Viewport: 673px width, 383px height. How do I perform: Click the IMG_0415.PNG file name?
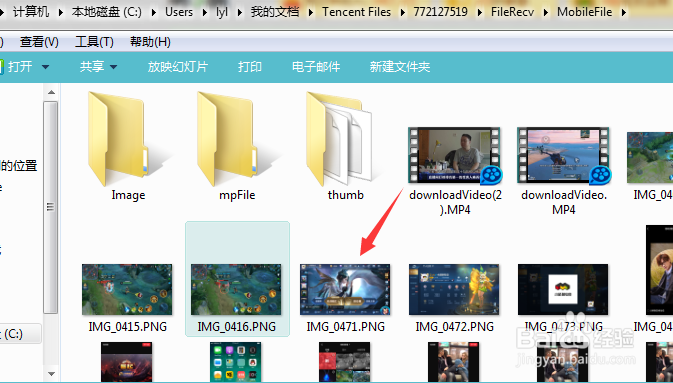(x=127, y=327)
